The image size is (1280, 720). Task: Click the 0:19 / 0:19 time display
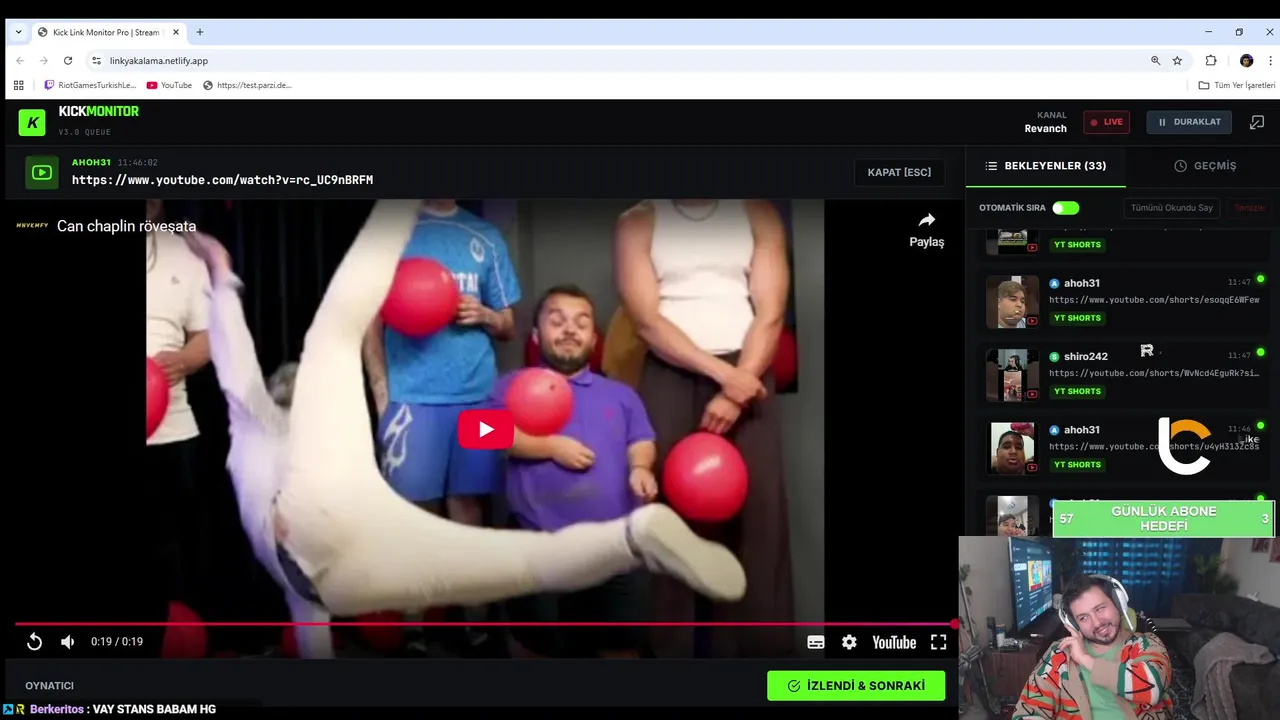(117, 642)
